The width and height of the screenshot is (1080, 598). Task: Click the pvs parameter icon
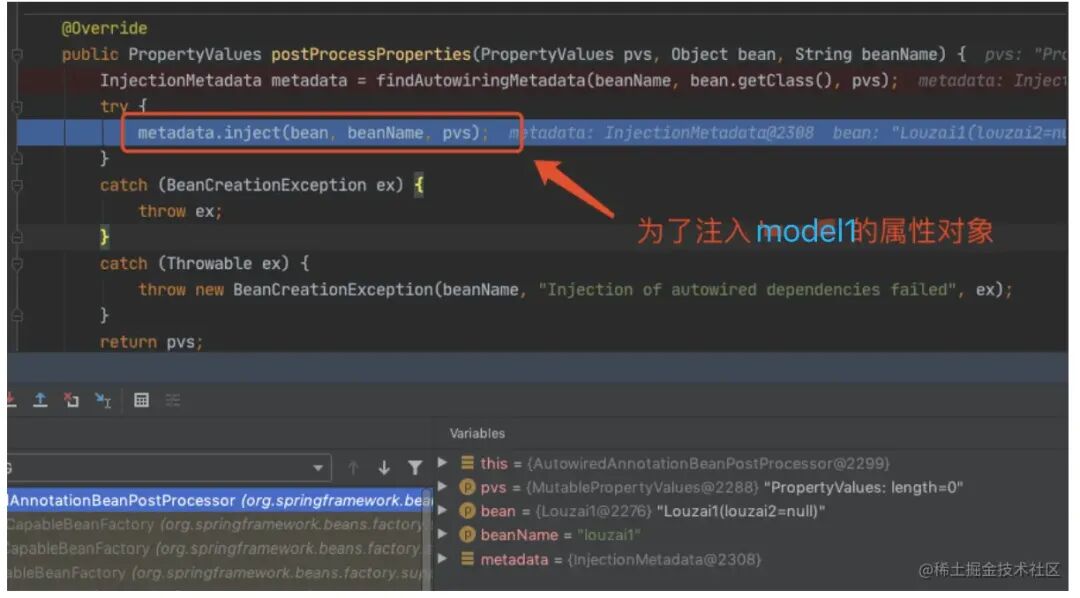point(467,487)
